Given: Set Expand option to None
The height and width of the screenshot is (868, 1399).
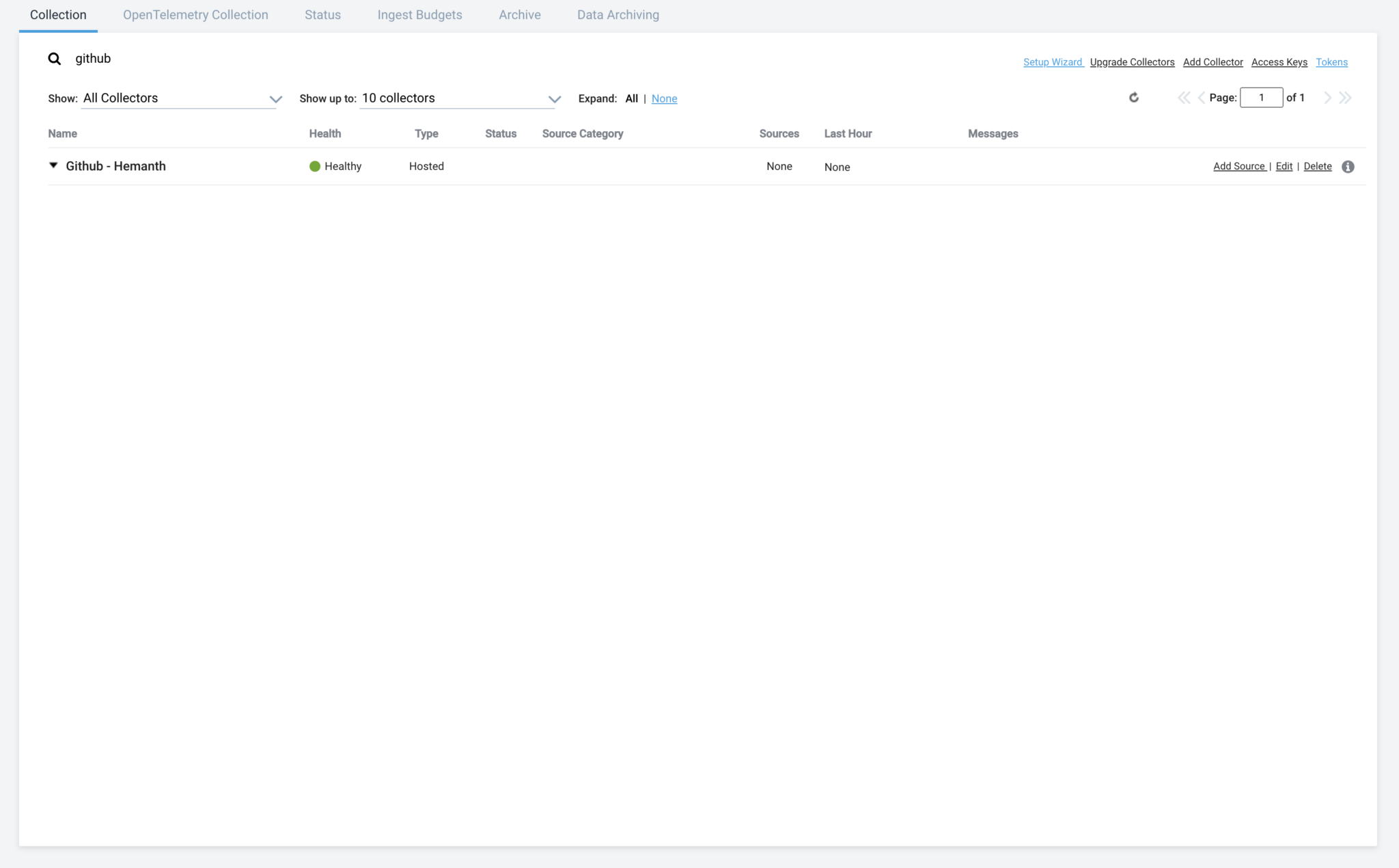Looking at the screenshot, I should click(x=664, y=99).
